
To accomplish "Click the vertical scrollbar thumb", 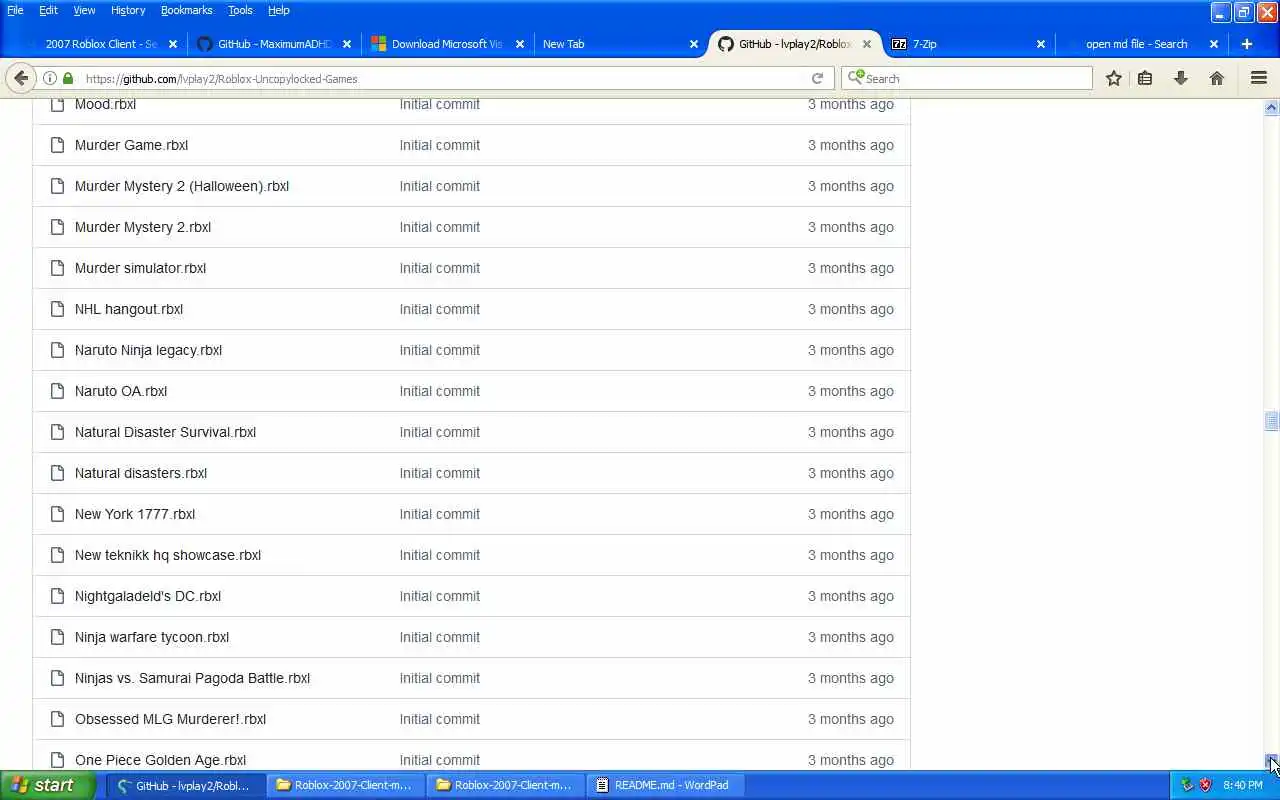I will pos(1271,421).
